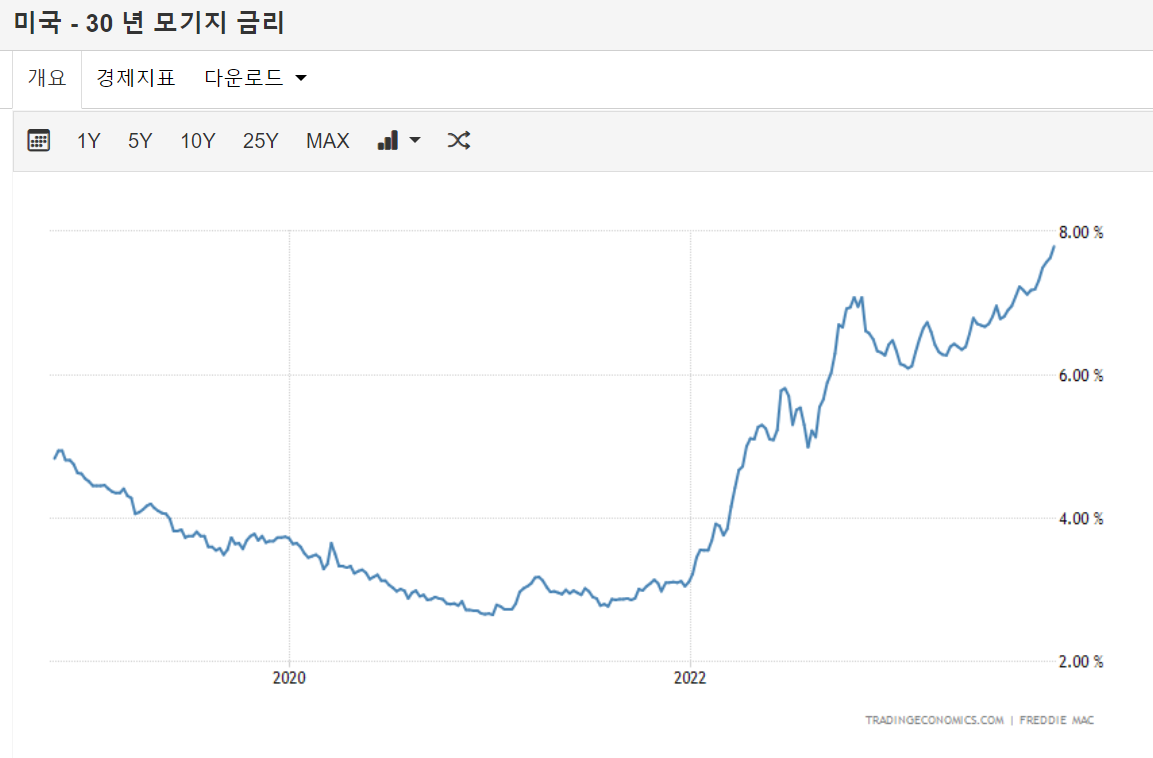Switch to the 개요 tab
The height and width of the screenshot is (758, 1153).
coord(46,77)
